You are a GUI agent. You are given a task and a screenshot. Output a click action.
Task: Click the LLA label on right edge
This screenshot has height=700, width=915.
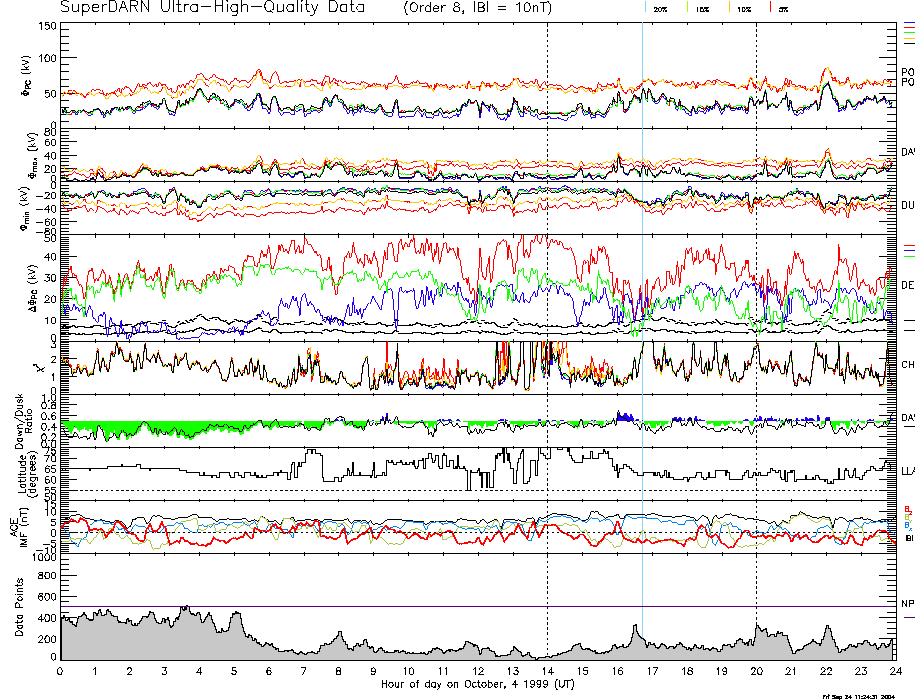coord(907,470)
